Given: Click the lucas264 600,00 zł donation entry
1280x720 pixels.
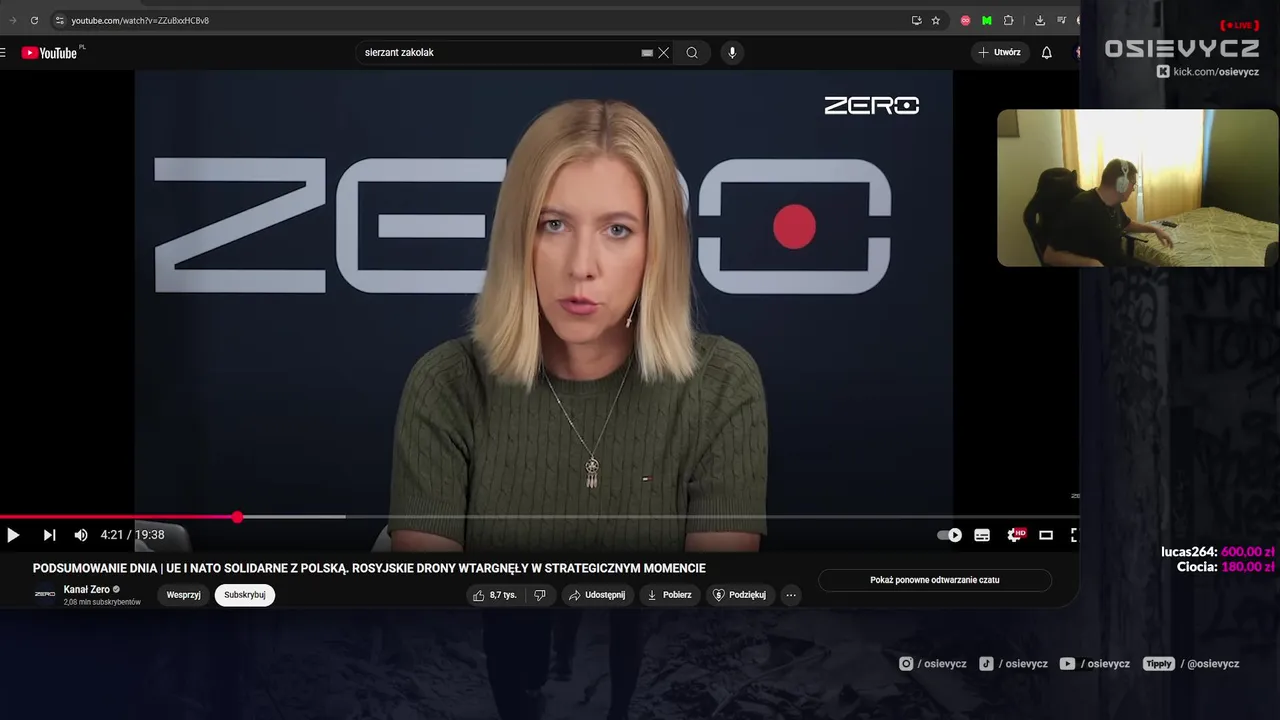Looking at the screenshot, I should tap(1218, 552).
